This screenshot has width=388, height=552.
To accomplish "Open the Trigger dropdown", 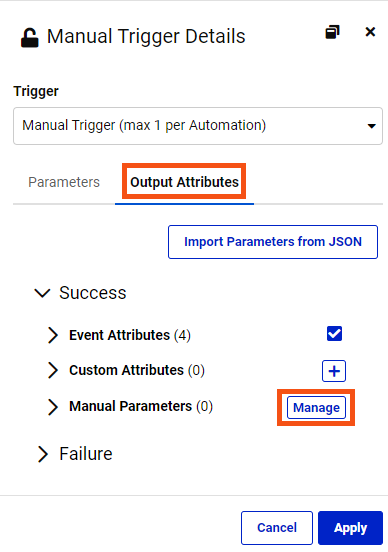I will (198, 126).
